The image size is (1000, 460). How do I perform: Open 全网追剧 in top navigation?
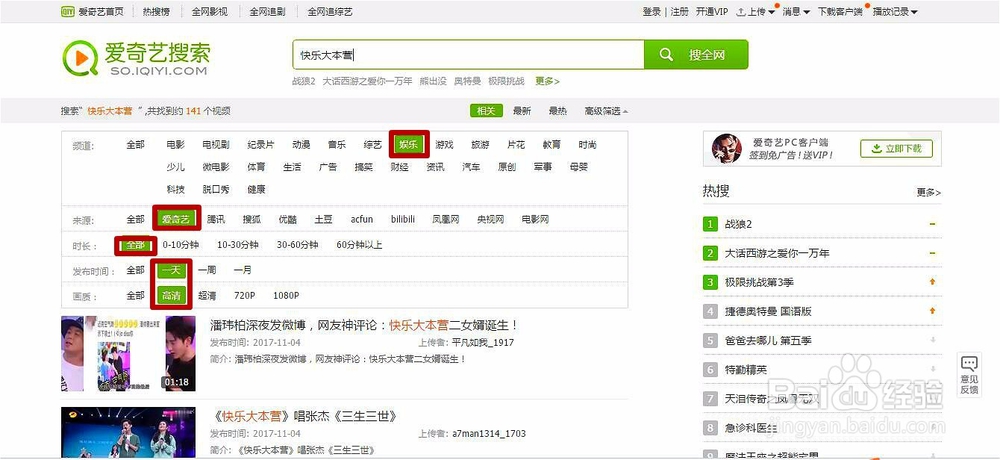[267, 11]
